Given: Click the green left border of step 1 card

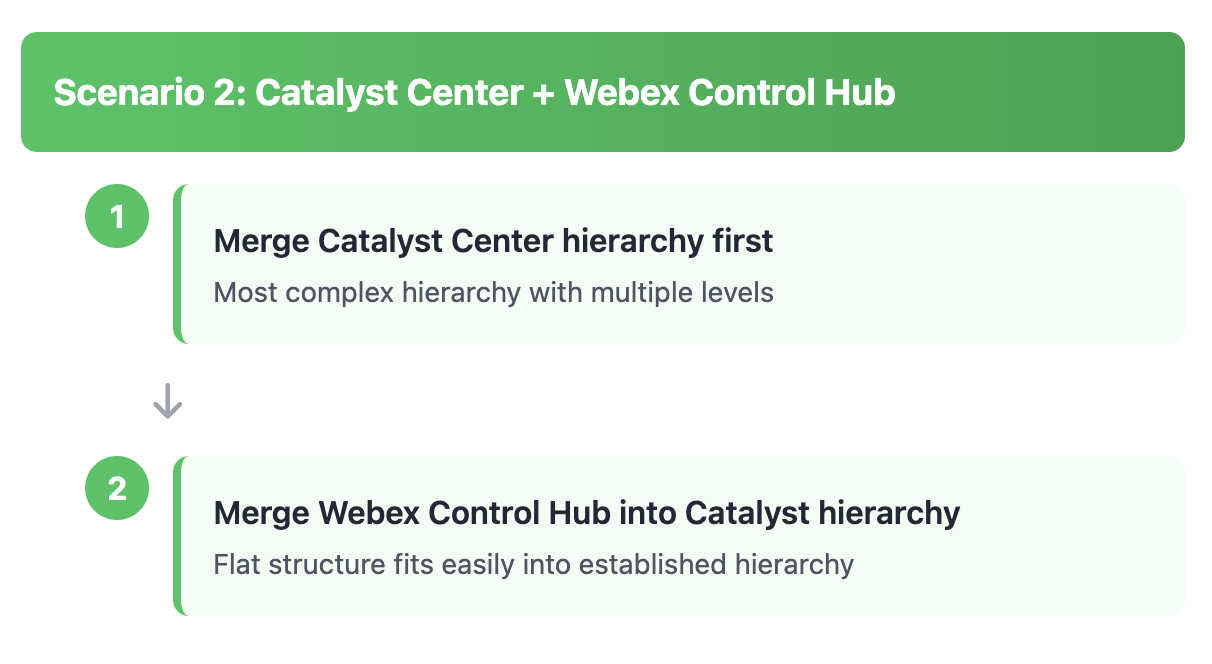Looking at the screenshot, I should [x=178, y=264].
